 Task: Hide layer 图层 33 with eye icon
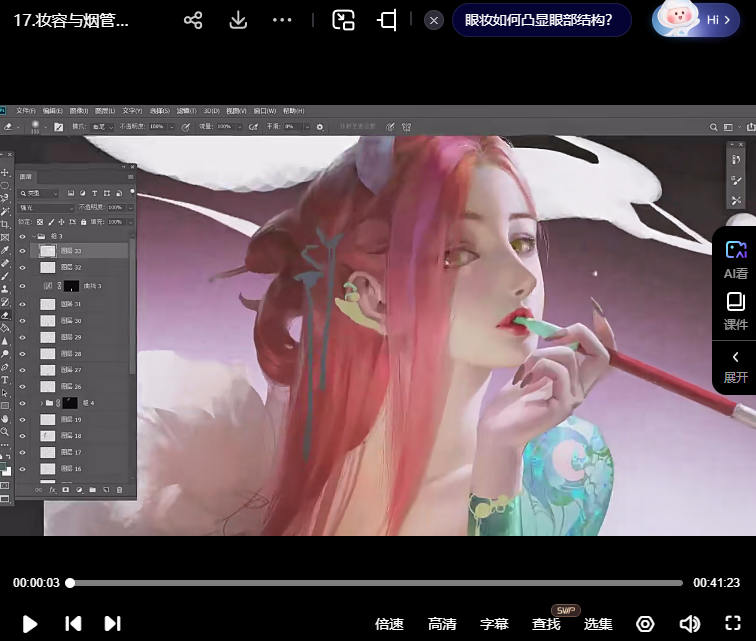(x=22, y=251)
